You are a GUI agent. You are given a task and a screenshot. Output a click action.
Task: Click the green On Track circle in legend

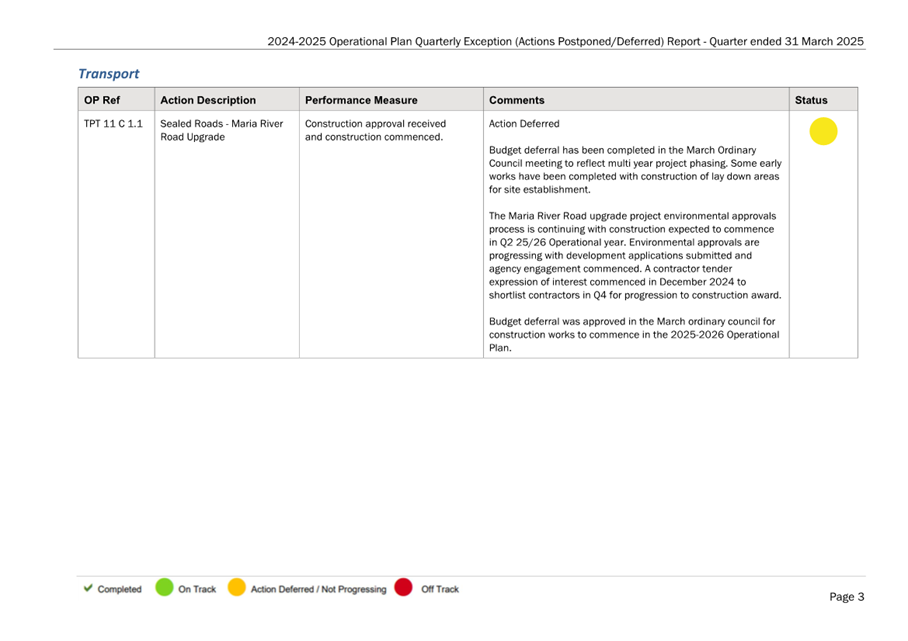pyautogui.click(x=164, y=587)
